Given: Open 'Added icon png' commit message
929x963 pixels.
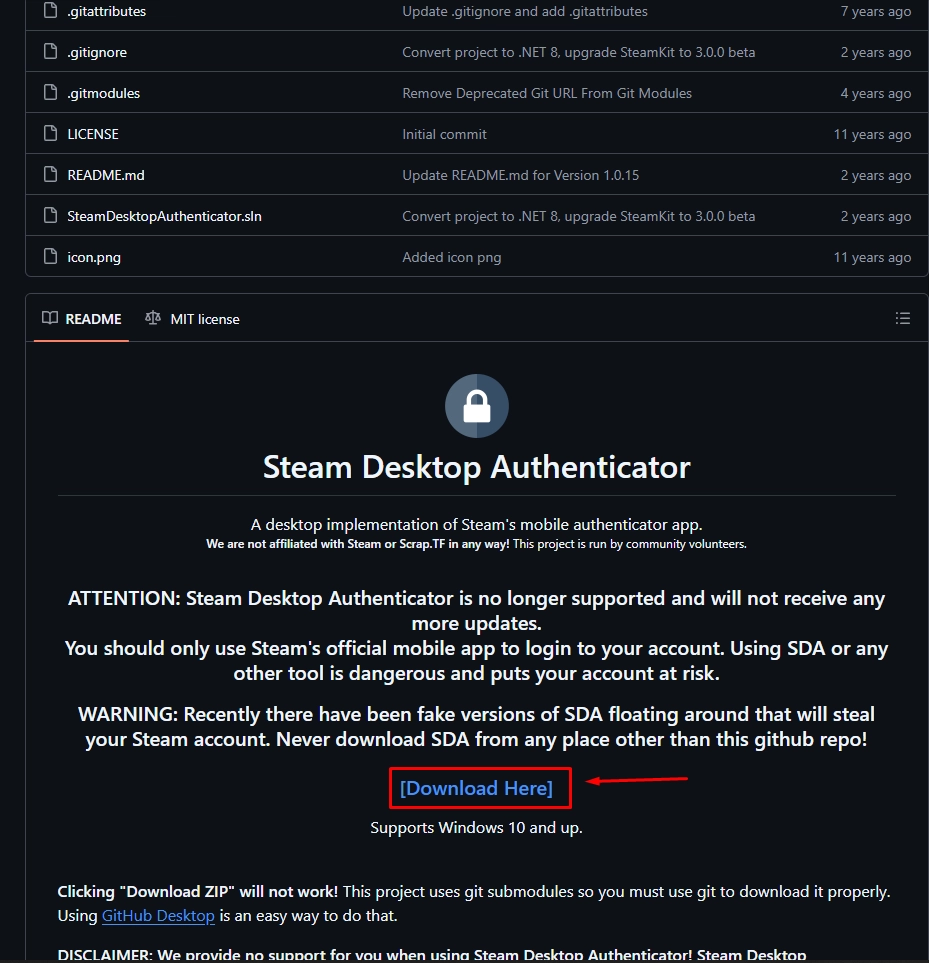Looking at the screenshot, I should pos(451,257).
